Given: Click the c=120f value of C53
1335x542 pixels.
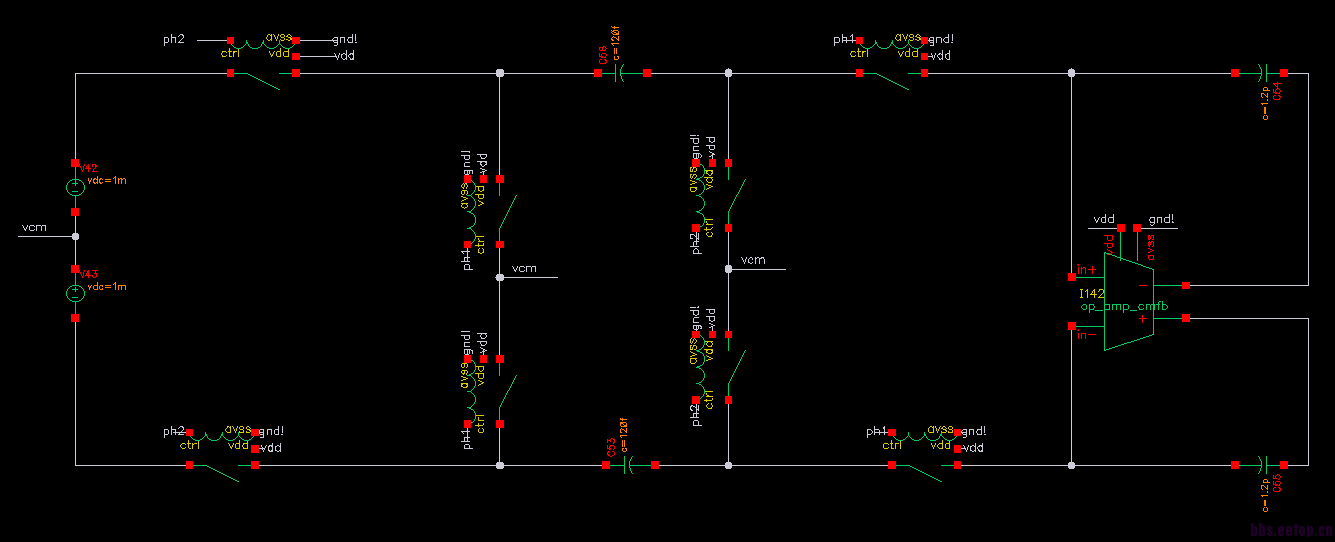Looking at the screenshot, I should (624, 435).
